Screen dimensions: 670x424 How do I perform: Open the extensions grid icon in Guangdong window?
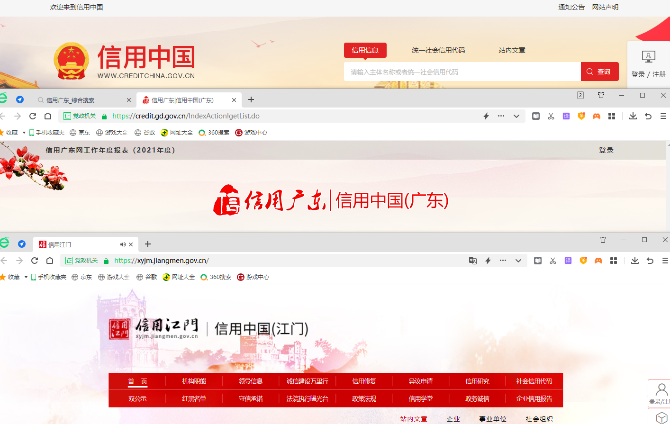coord(611,116)
